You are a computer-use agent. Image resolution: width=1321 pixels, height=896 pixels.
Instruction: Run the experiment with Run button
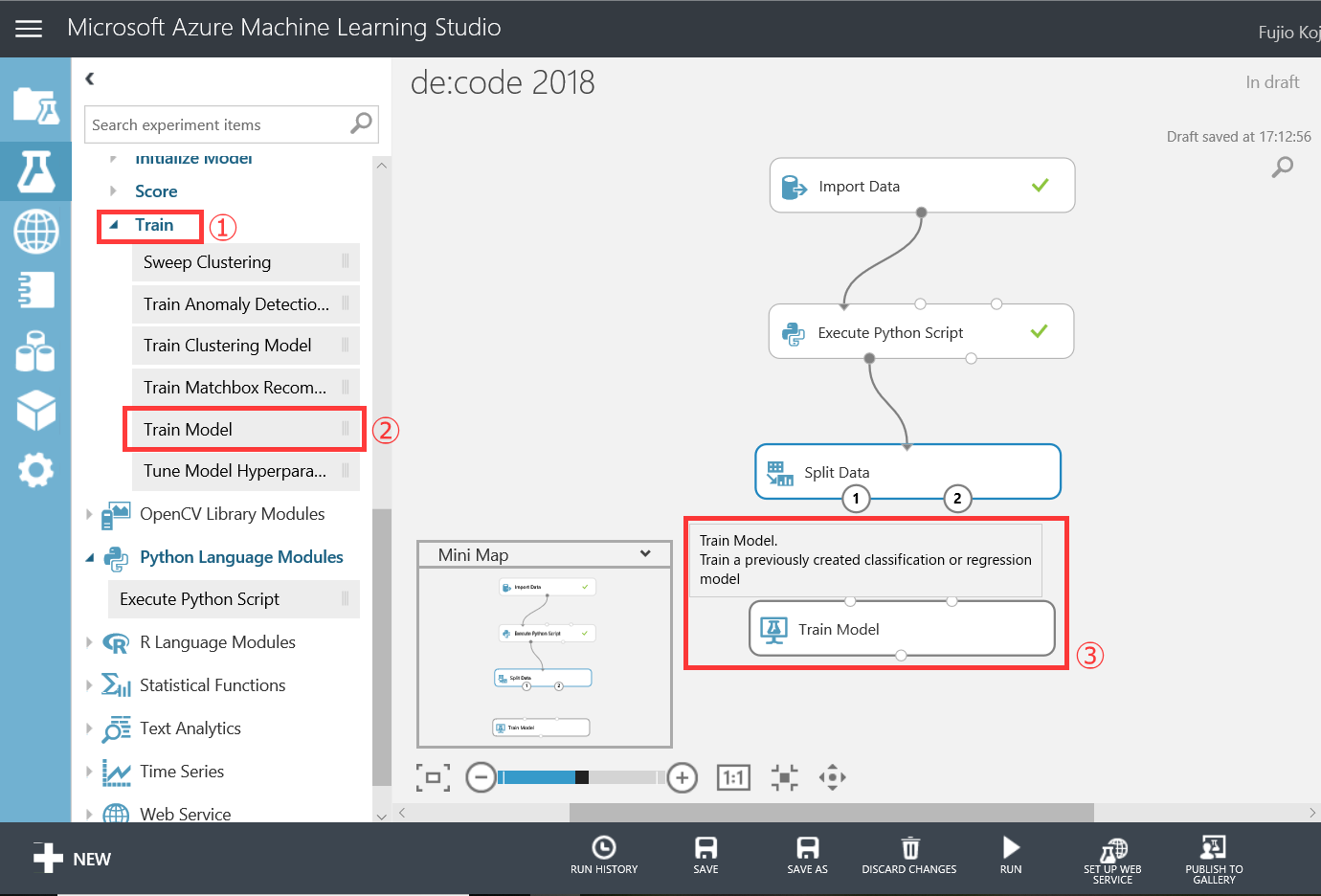coord(1011,855)
